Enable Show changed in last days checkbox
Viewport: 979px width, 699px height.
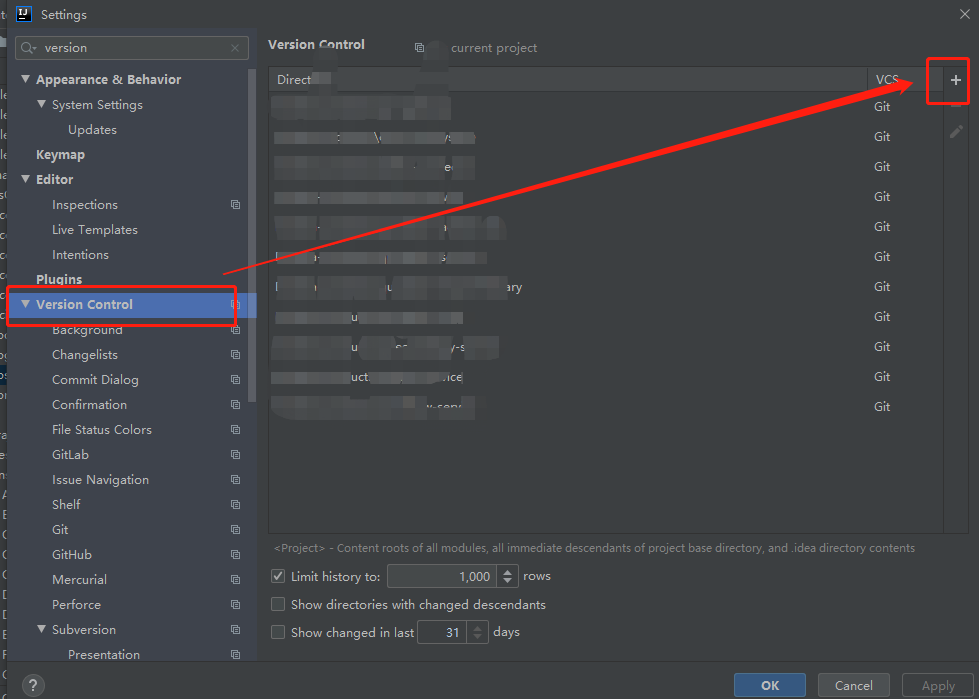[x=278, y=632]
